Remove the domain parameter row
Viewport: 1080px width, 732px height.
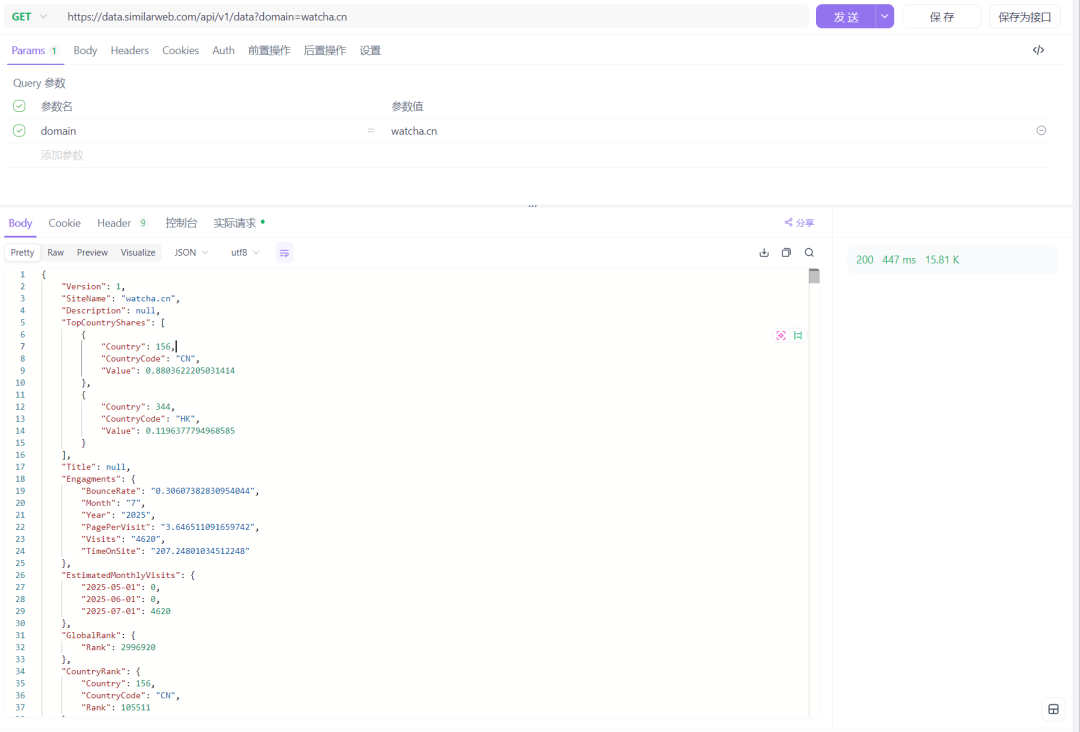point(1041,131)
